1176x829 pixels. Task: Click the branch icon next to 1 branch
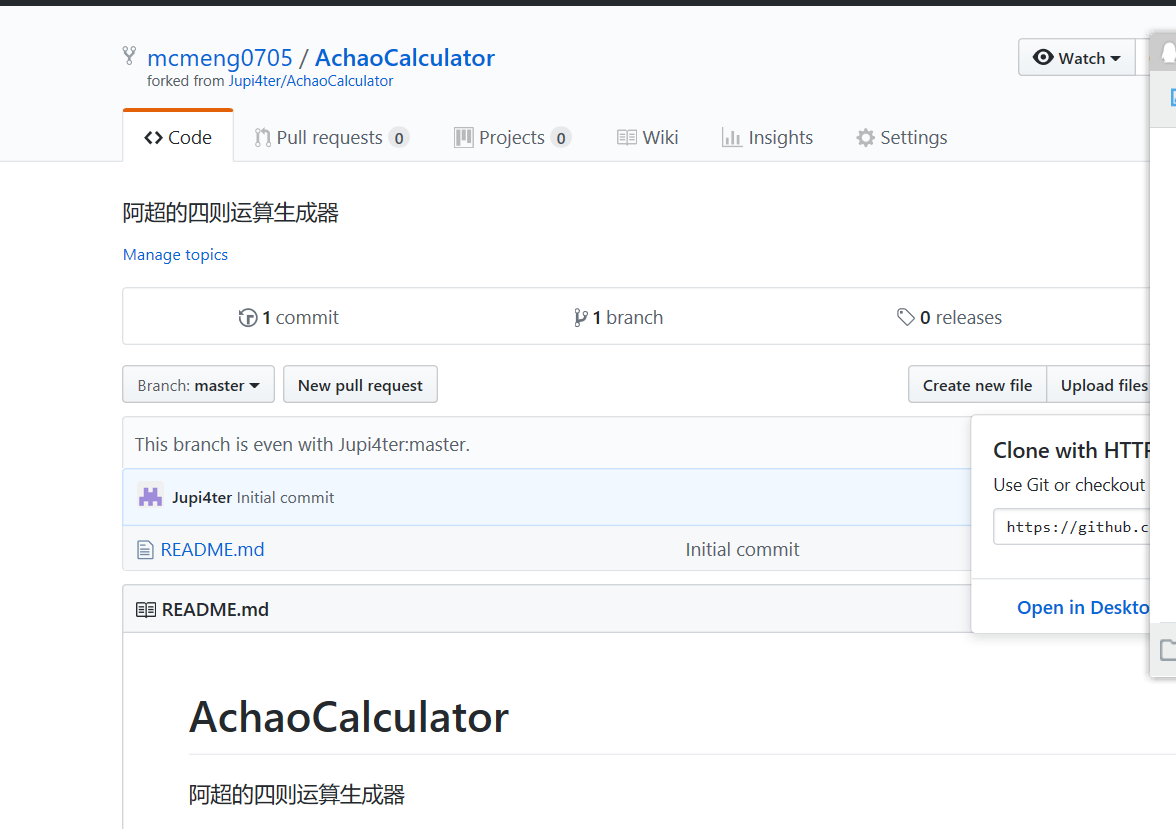pyautogui.click(x=580, y=318)
